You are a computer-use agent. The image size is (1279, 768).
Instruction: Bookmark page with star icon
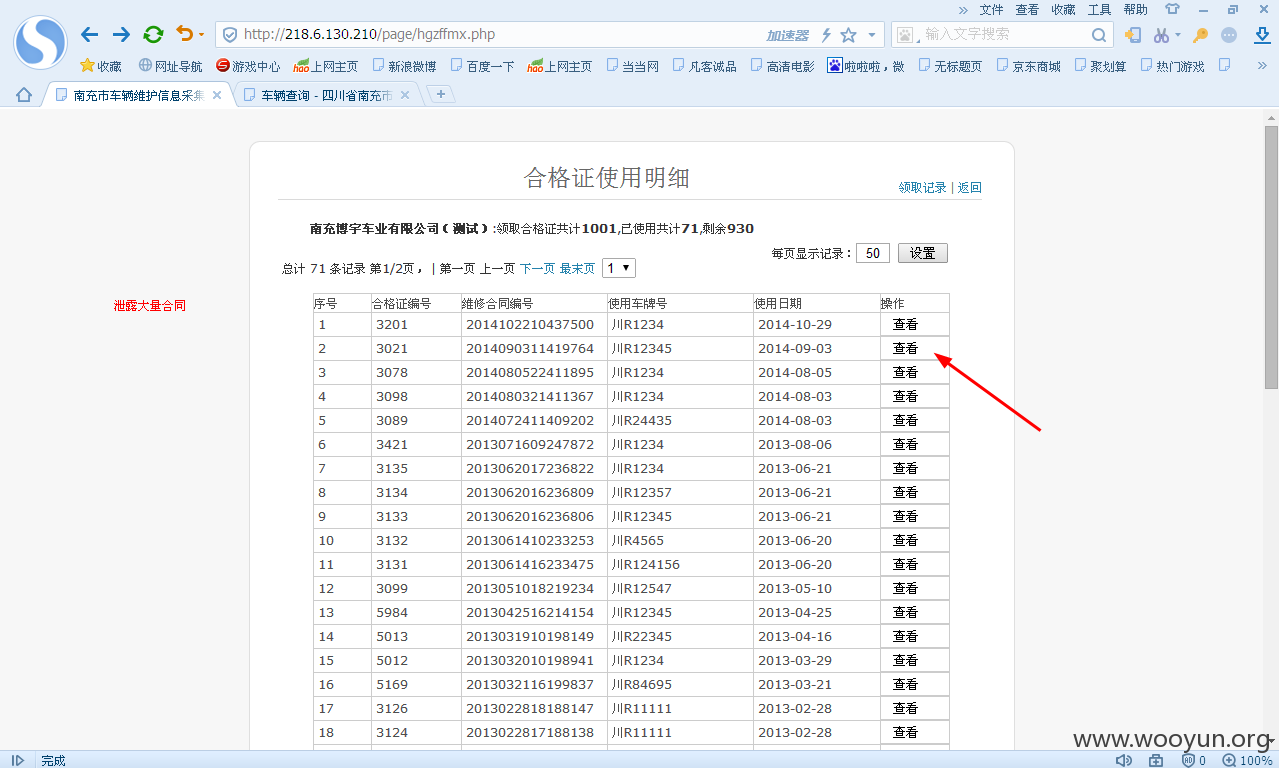(848, 35)
